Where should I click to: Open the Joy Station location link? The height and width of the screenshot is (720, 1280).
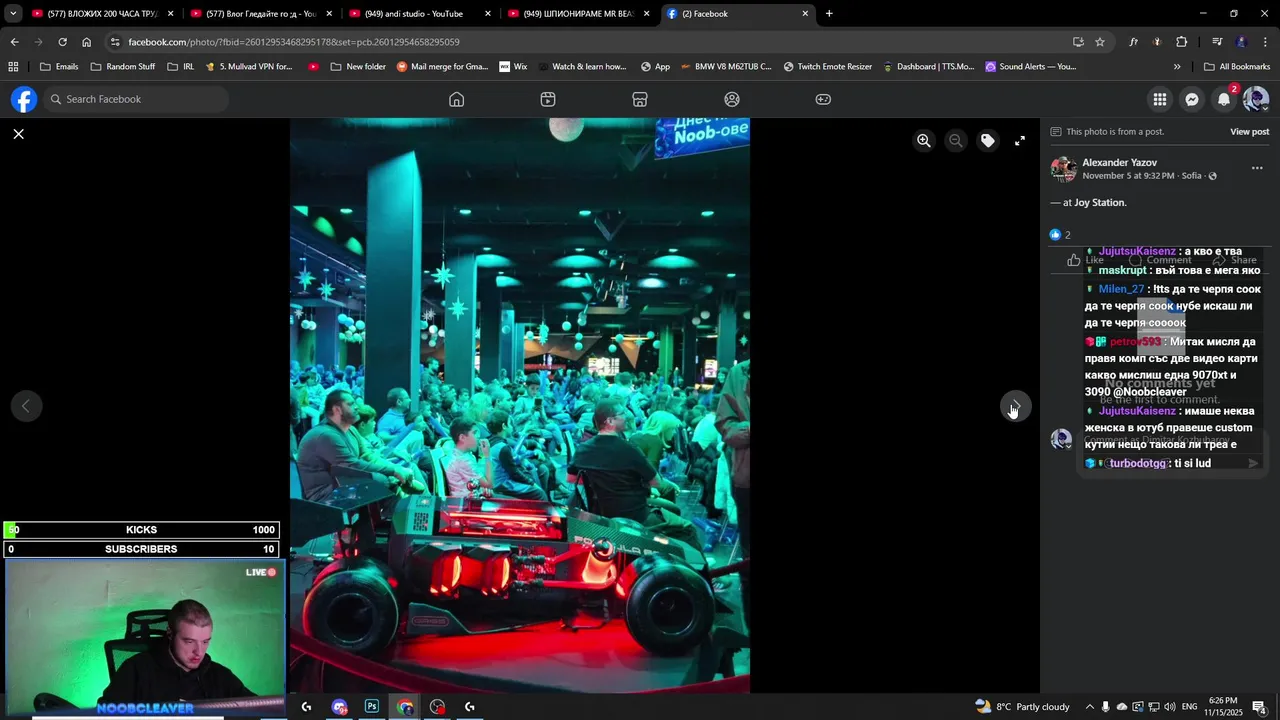click(x=1099, y=202)
